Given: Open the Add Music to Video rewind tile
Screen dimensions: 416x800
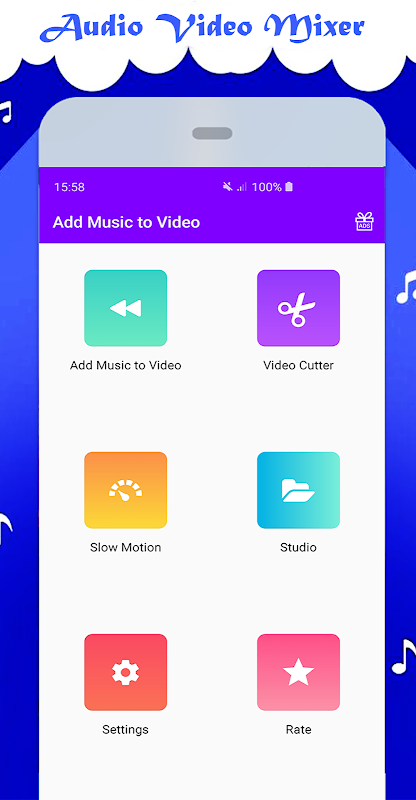Looking at the screenshot, I should pyautogui.click(x=126, y=308).
